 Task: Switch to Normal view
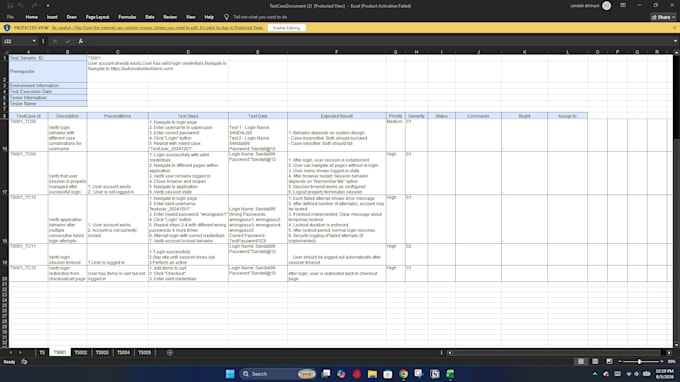[581, 362]
